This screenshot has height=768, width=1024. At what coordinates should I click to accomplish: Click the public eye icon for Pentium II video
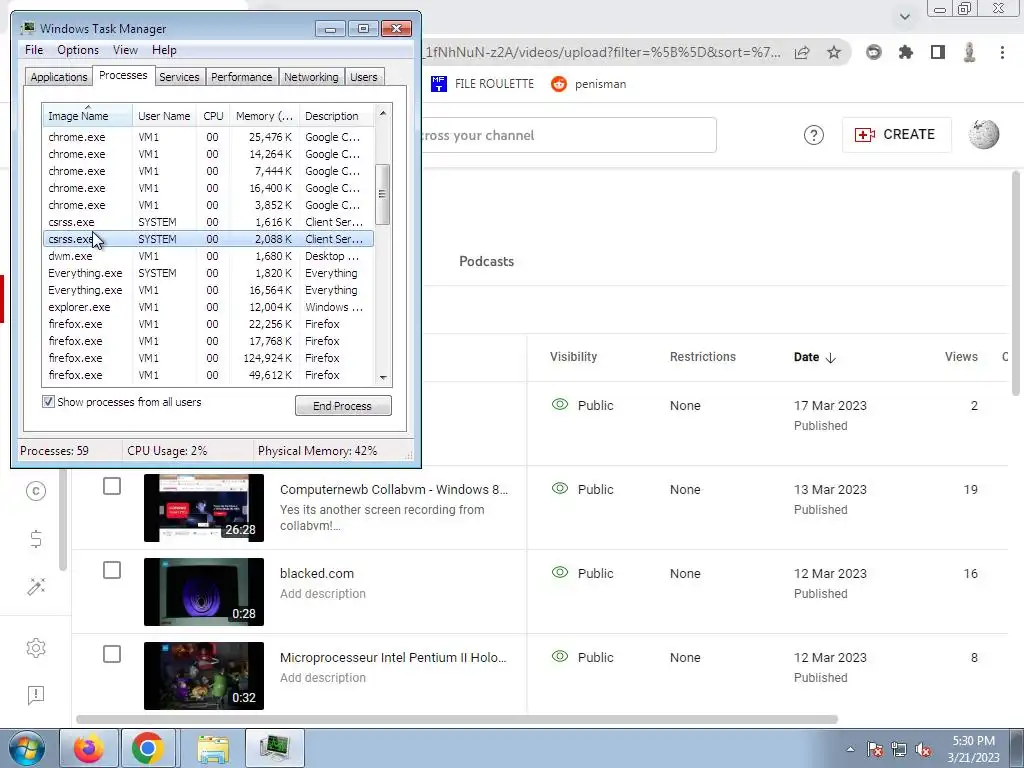pos(560,656)
